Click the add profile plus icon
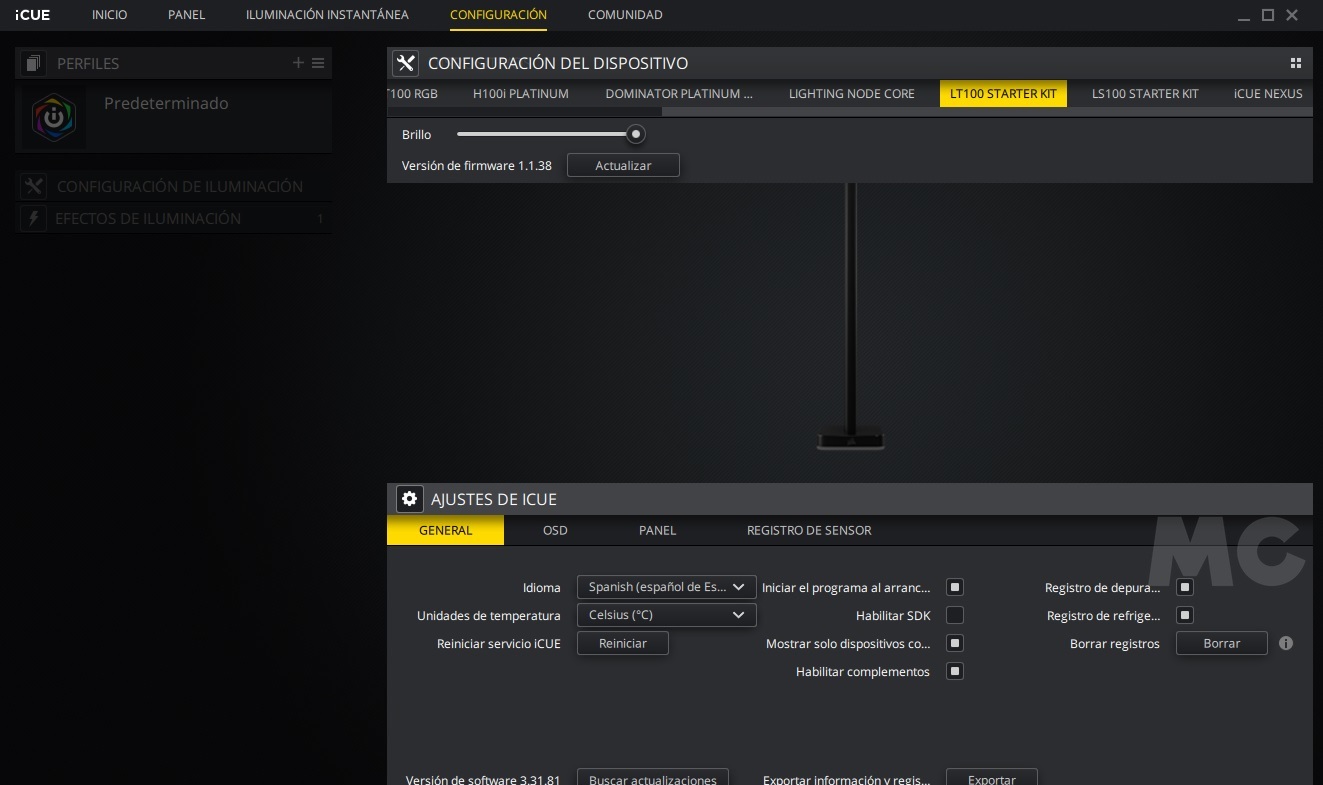The width and height of the screenshot is (1323, 785). tap(298, 63)
